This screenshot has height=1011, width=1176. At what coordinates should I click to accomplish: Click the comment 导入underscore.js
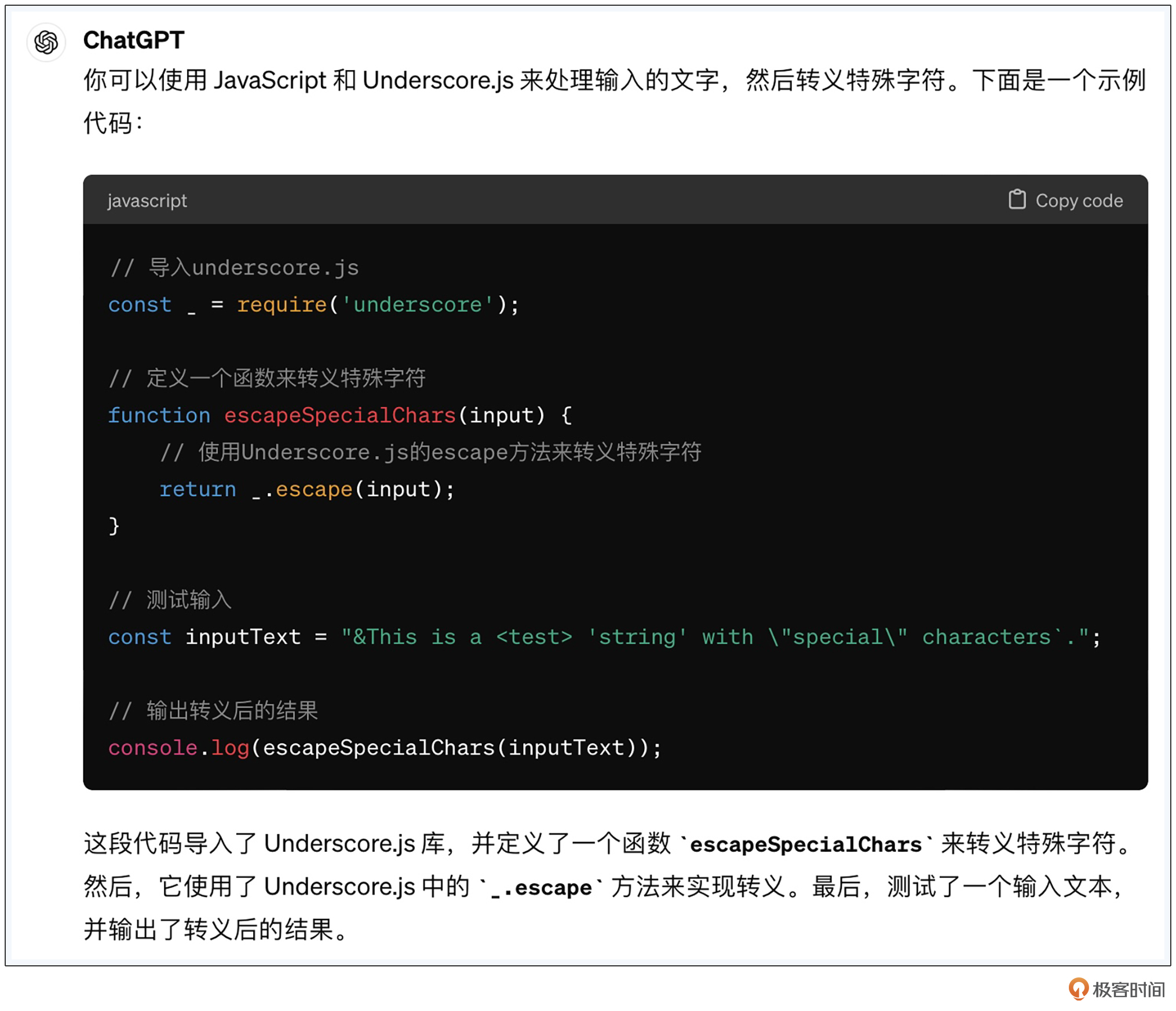pyautogui.click(x=234, y=268)
